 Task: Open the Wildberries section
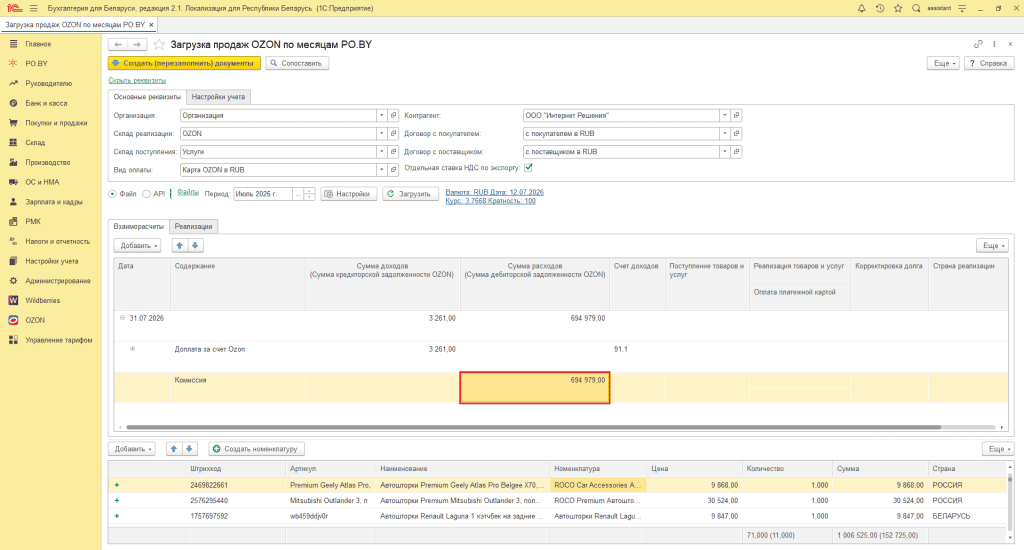[42, 300]
